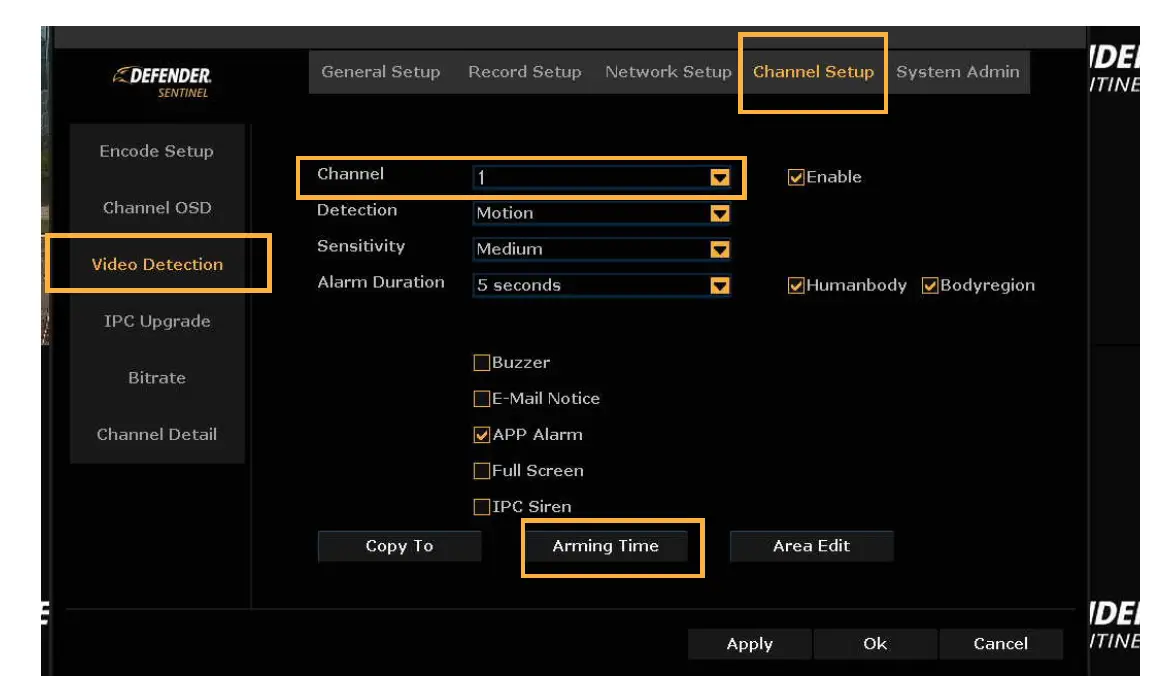Image resolution: width=1172 pixels, height=694 pixels.
Task: Toggle the Enable checkbox
Action: 796,177
